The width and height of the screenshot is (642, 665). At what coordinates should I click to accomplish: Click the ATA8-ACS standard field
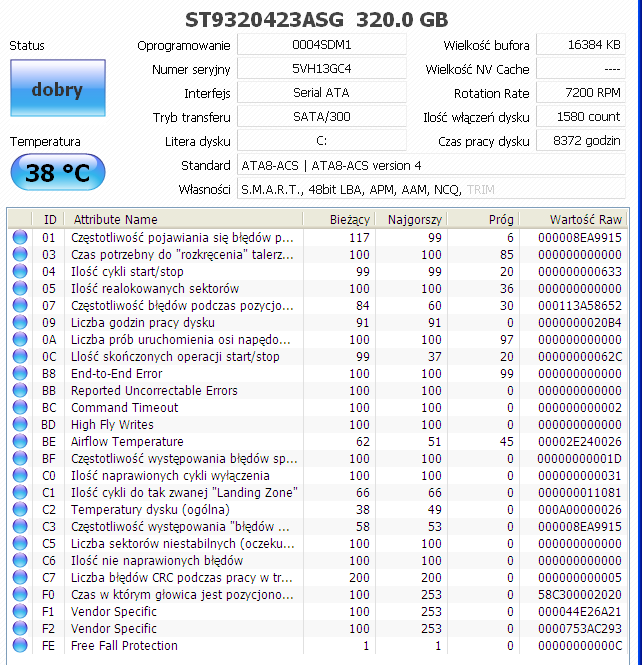[x=431, y=165]
